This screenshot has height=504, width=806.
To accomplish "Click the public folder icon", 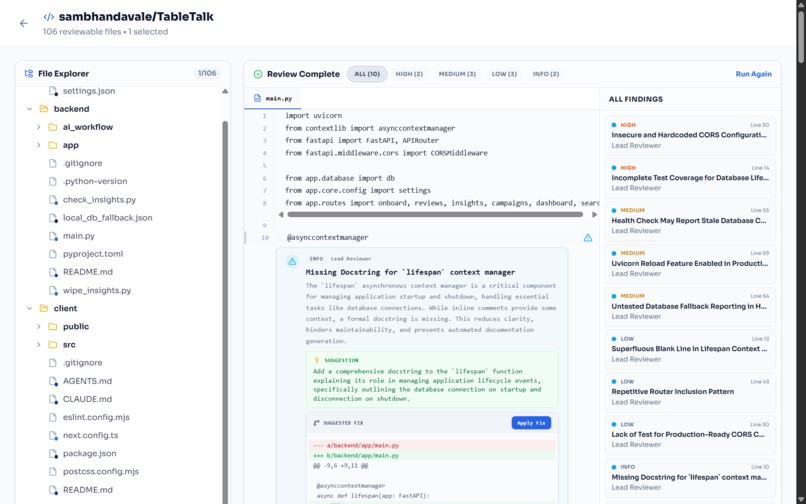I will click(52, 327).
